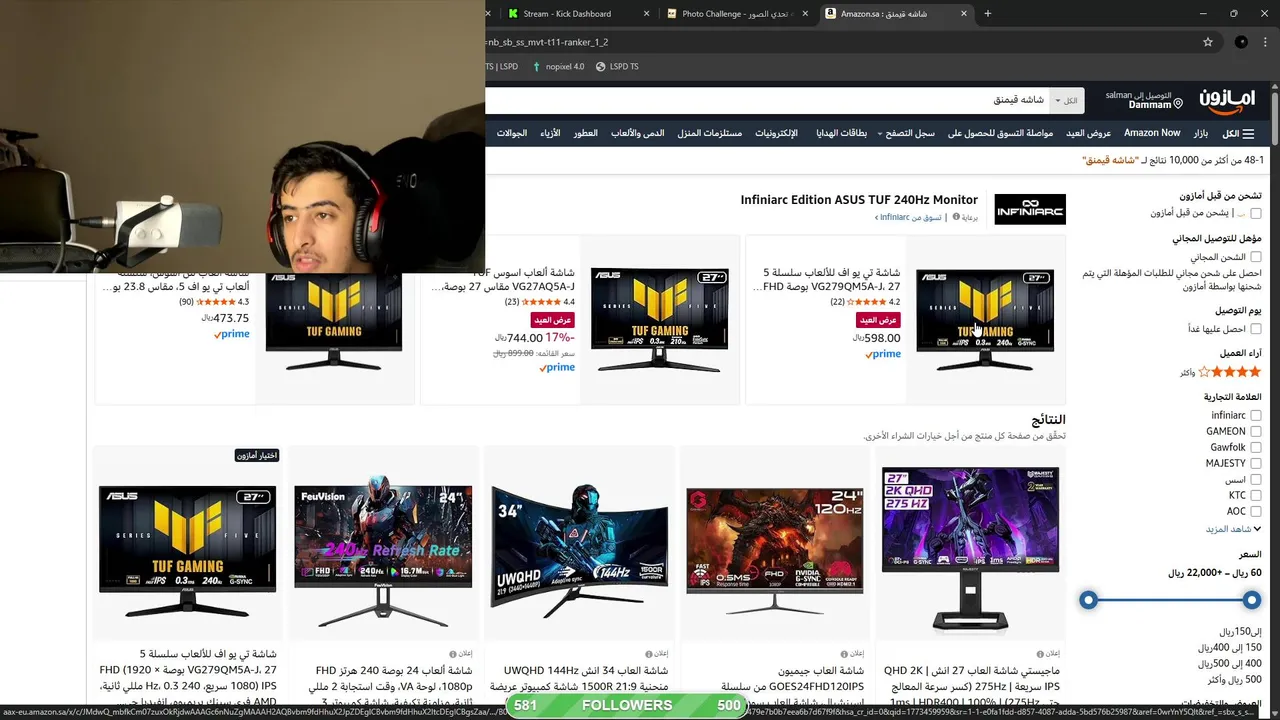Click the Eid deal badge above 744.00
This screenshot has width=1280, height=720.
coord(553,320)
